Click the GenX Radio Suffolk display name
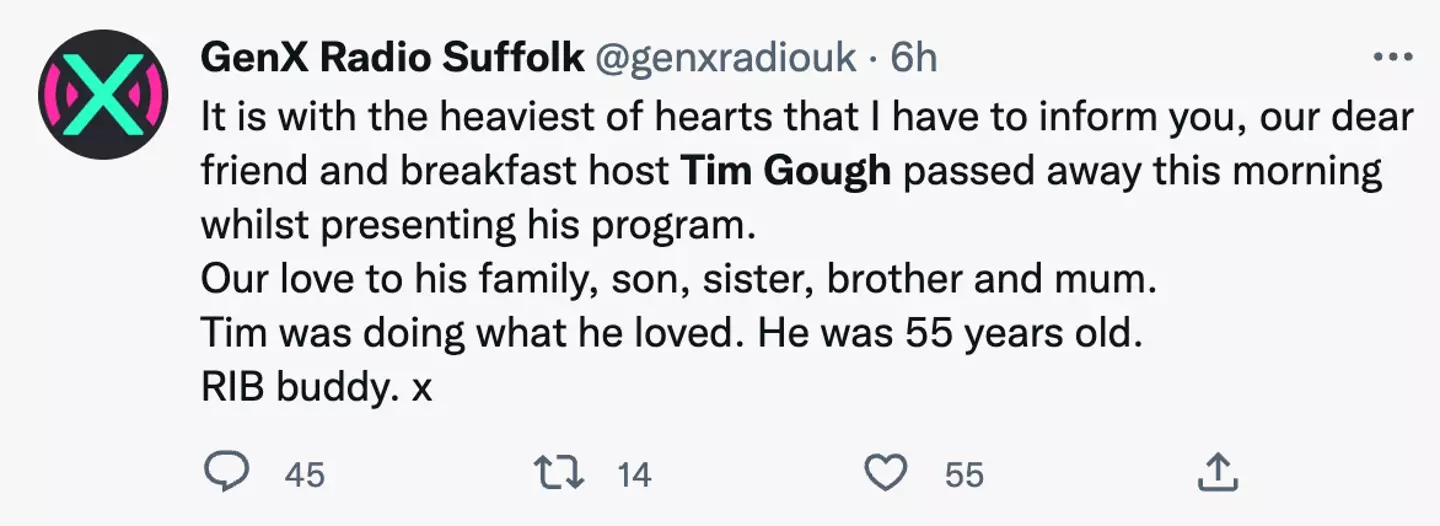 click(x=392, y=59)
